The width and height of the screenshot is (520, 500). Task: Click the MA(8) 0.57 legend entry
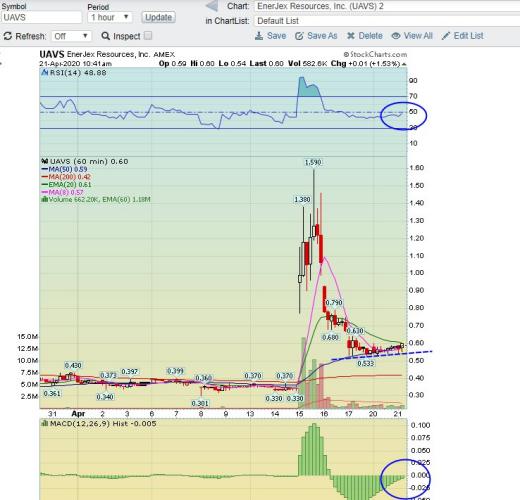click(62, 192)
